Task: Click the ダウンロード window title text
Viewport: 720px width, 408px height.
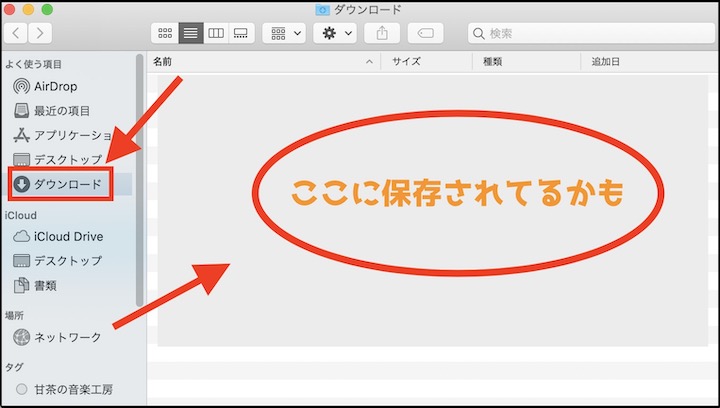Action: coord(367,9)
